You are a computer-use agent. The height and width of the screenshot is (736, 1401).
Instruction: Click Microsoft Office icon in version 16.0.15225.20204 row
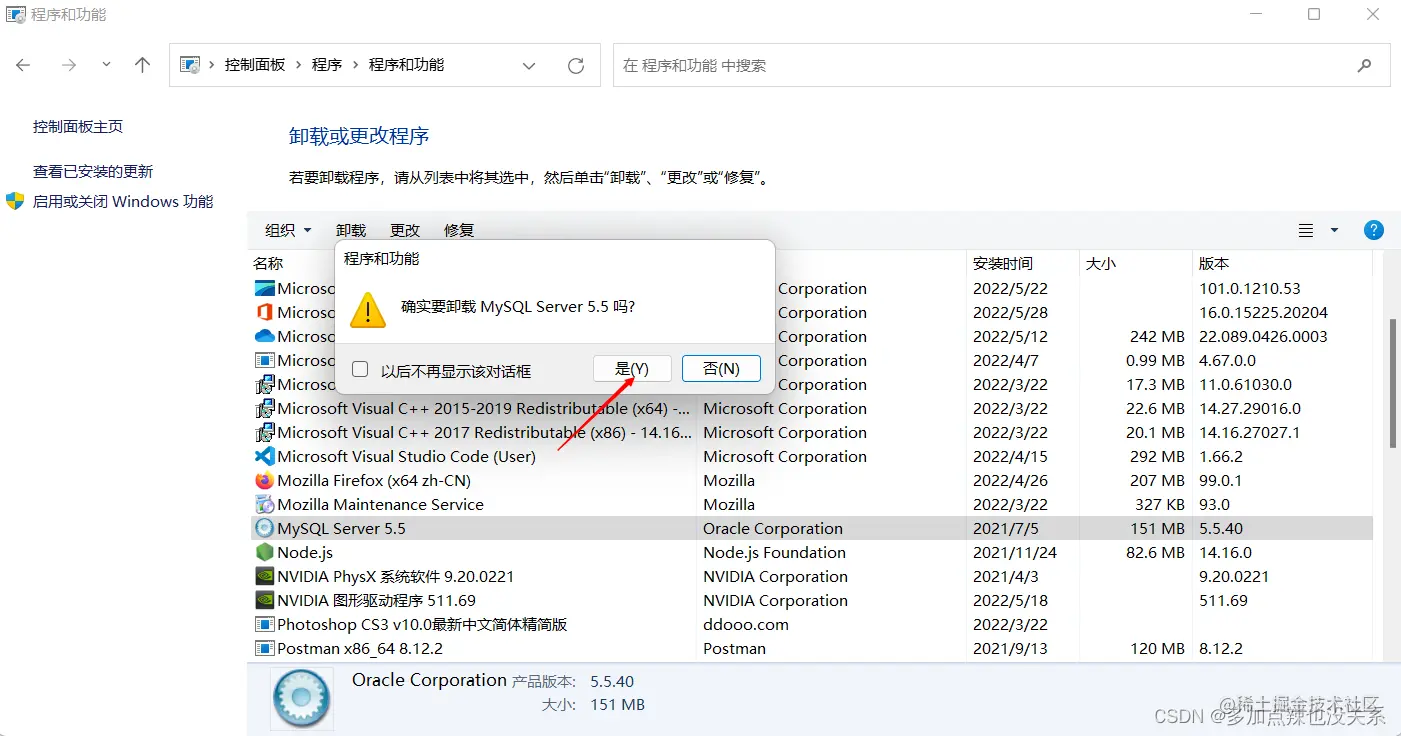(264, 312)
